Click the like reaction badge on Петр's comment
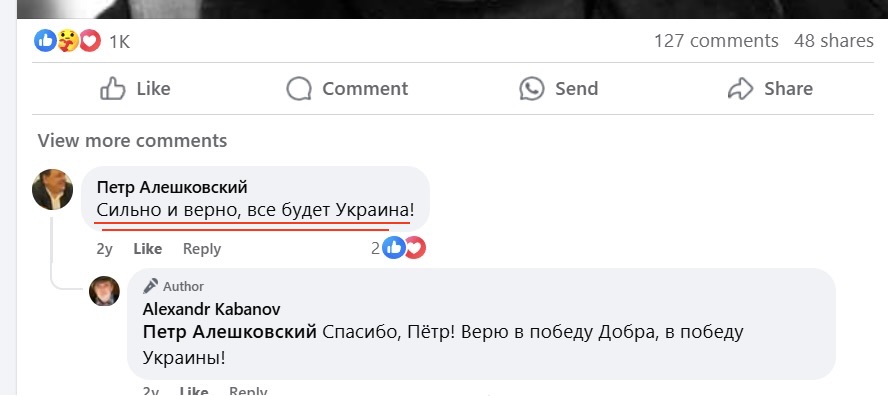 [393, 248]
